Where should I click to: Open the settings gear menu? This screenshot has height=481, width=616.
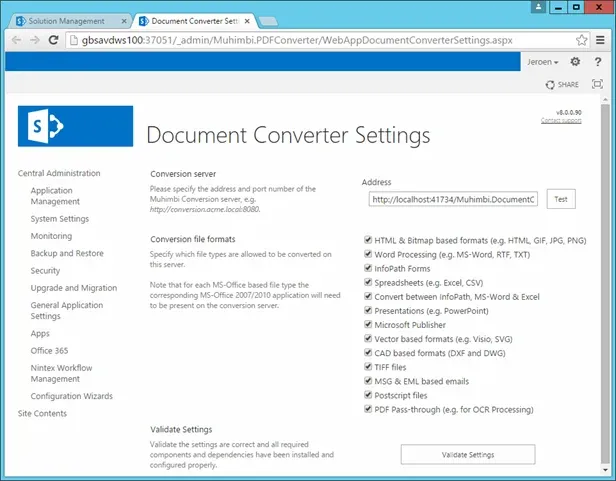[x=575, y=62]
